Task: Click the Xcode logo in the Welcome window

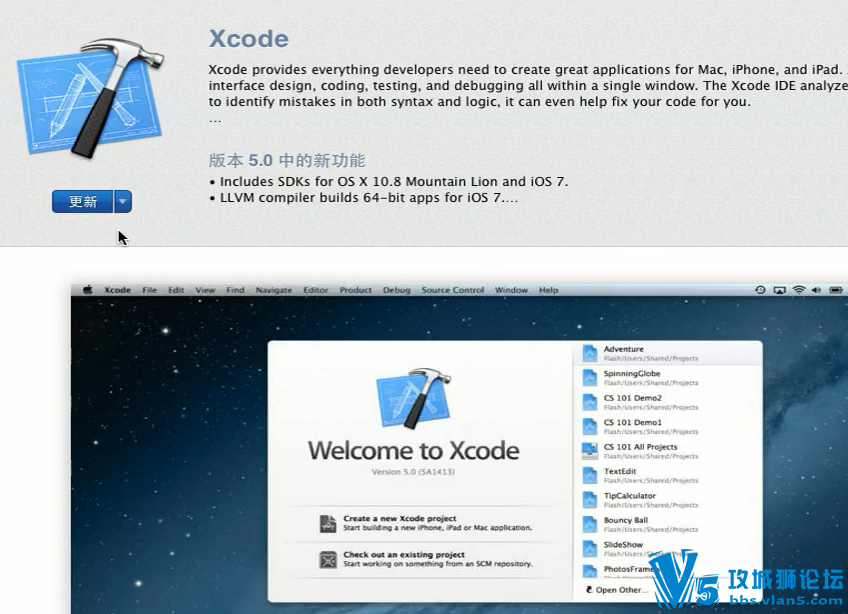Action: coord(414,399)
